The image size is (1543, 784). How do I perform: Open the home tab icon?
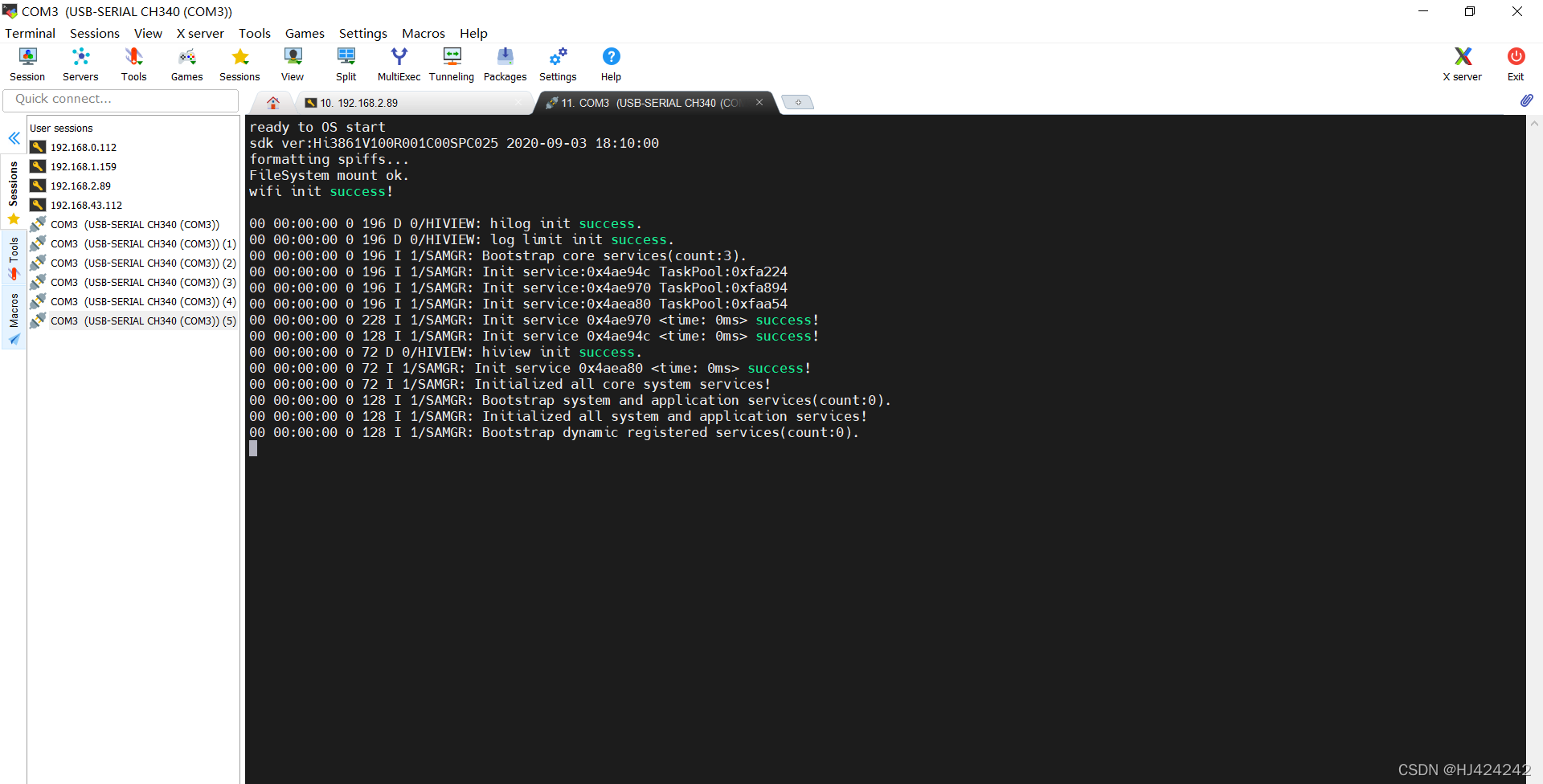click(273, 103)
